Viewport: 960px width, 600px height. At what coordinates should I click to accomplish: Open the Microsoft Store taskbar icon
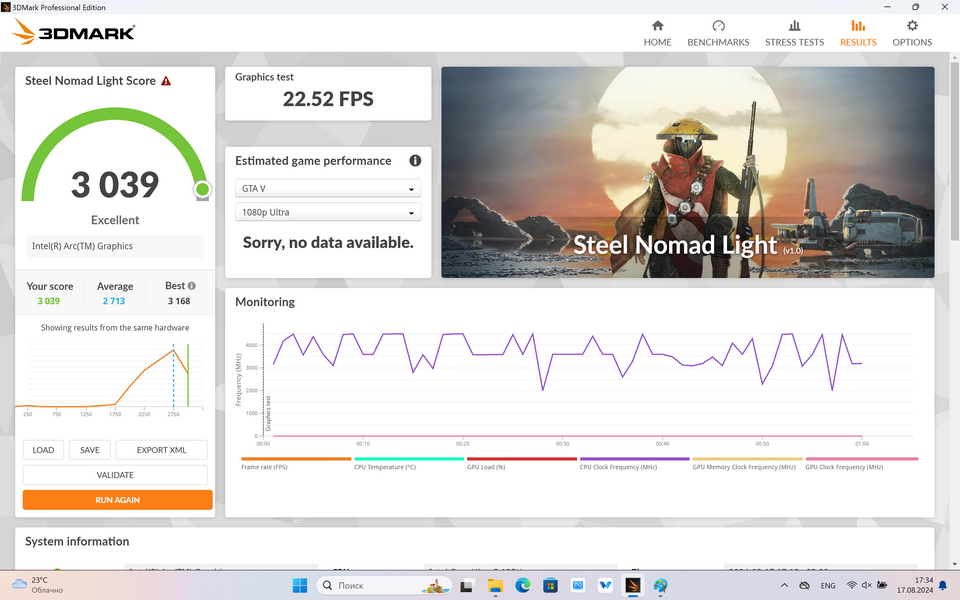[x=550, y=585]
